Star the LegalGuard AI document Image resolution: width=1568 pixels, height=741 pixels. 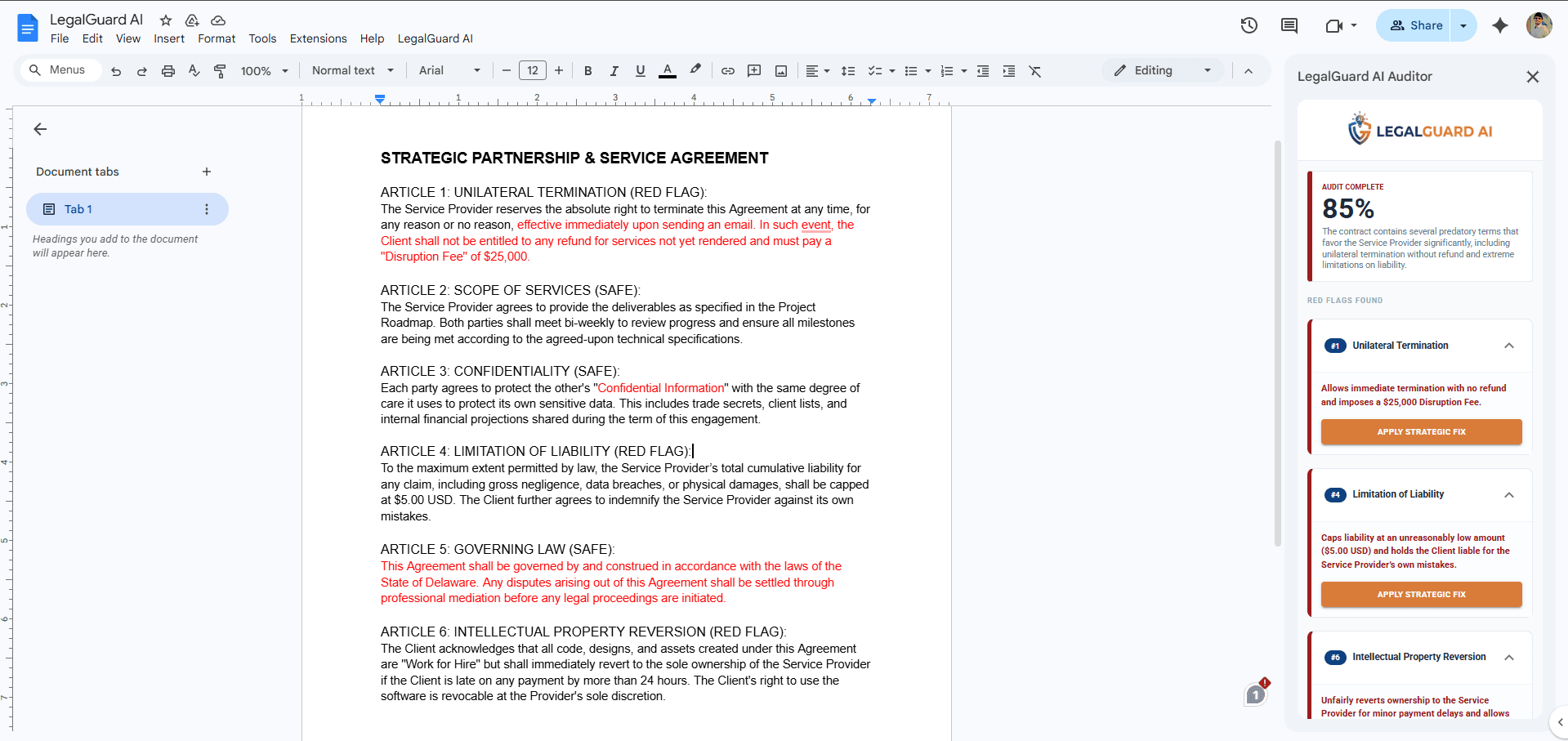click(166, 20)
